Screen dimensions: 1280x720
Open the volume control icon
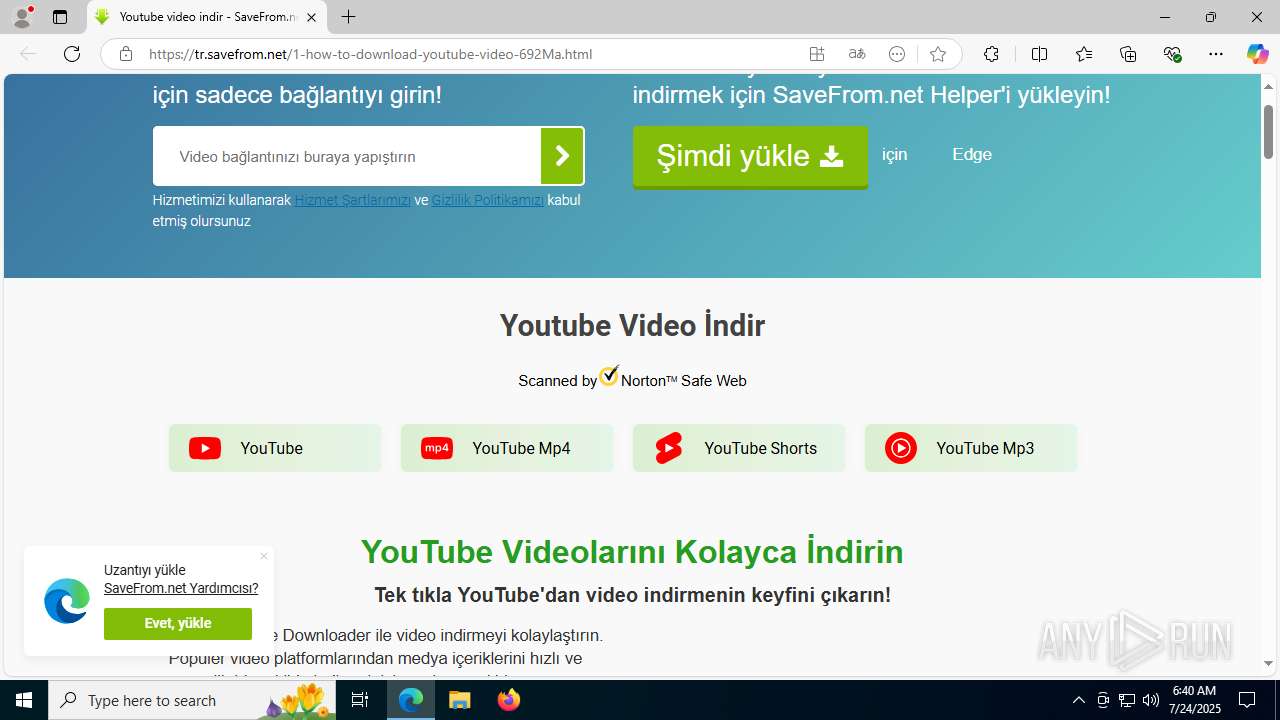coord(1151,700)
